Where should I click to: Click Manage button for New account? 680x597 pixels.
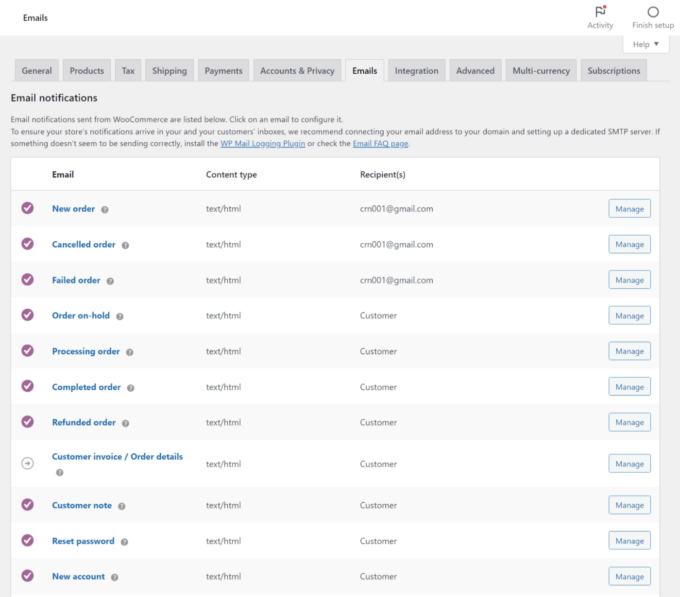coord(629,577)
